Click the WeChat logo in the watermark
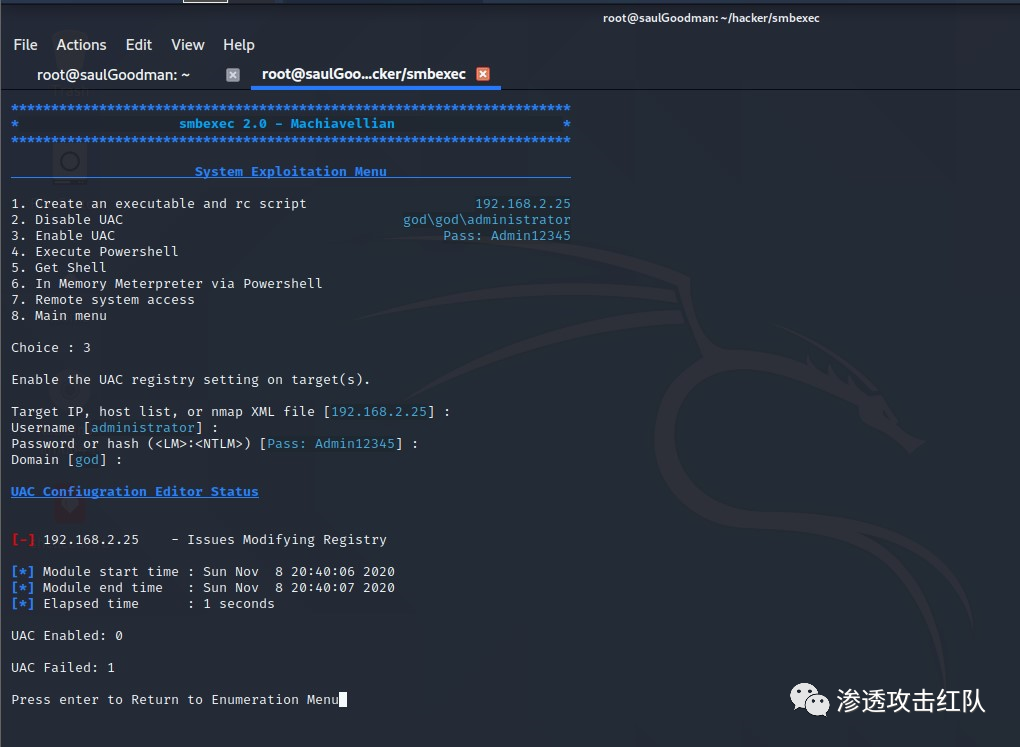The height and width of the screenshot is (747, 1020). [x=810, y=699]
